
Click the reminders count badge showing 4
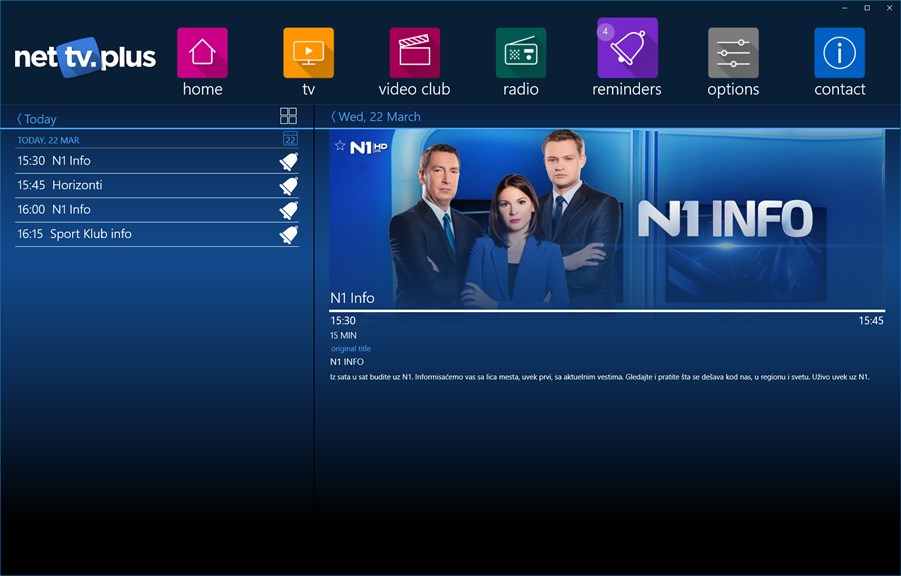coord(605,32)
